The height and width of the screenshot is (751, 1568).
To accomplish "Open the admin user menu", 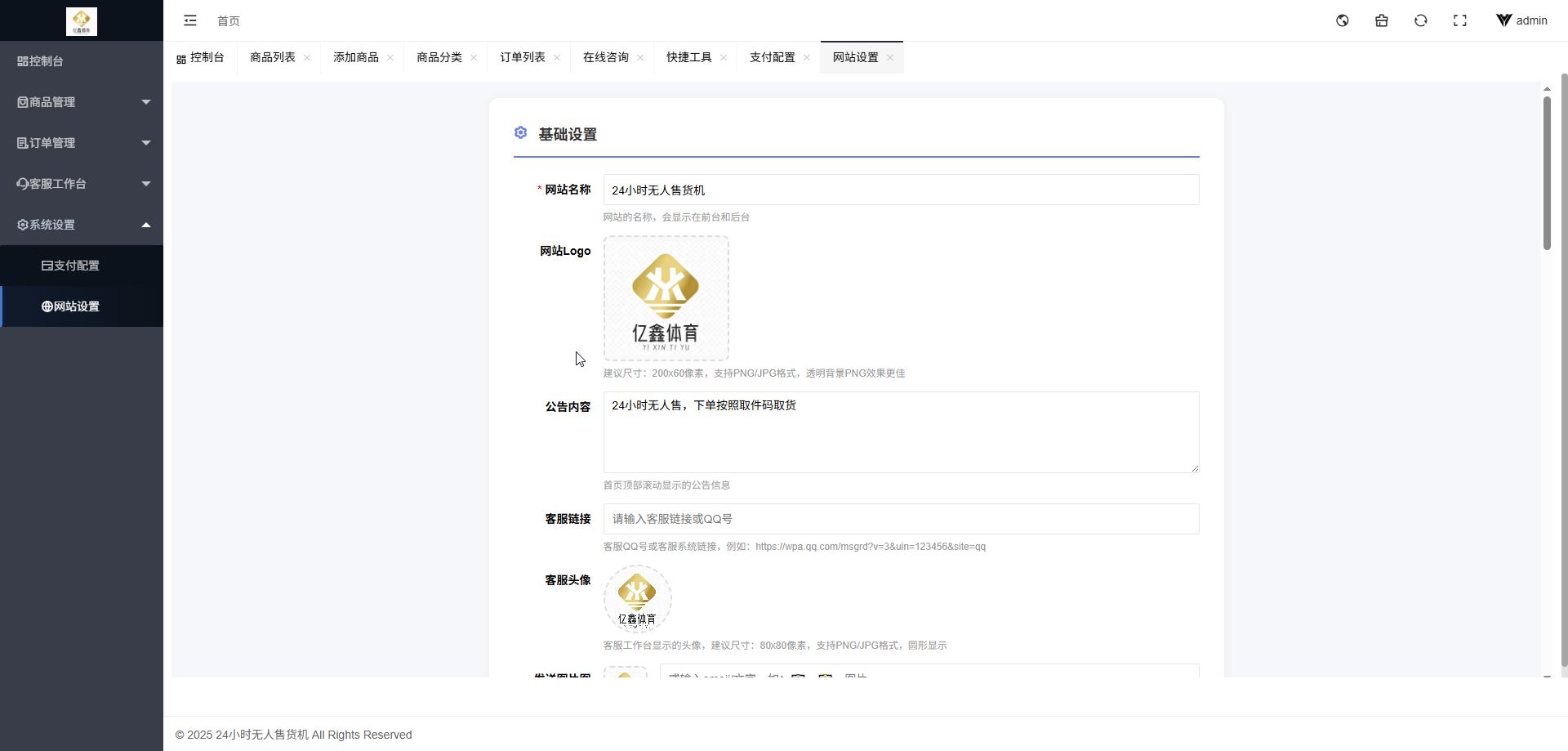I will pyautogui.click(x=1522, y=20).
